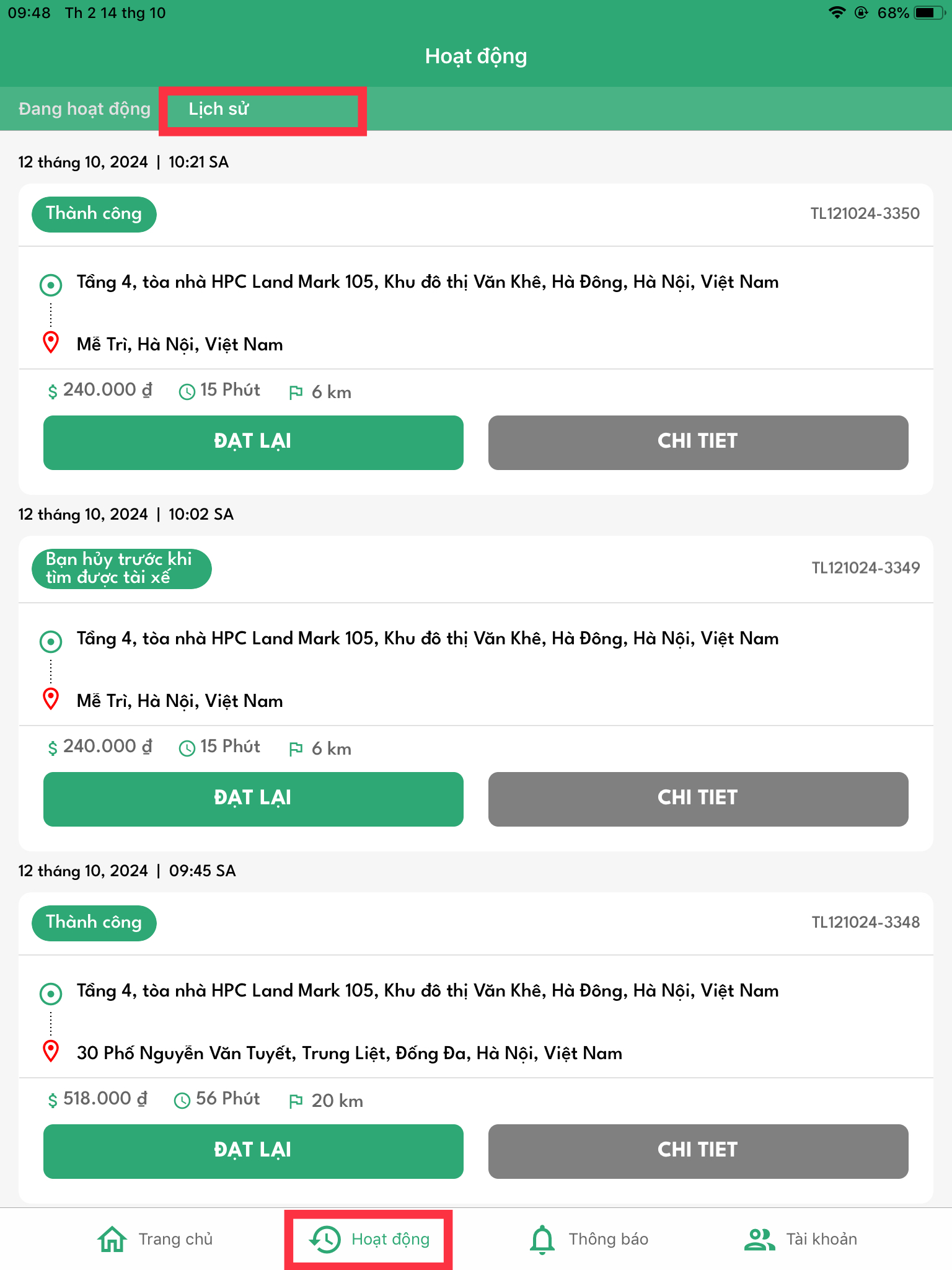Screen dimensions: 952x1270
Task: Tap the clock icon beside 56 Phút
Action: [182, 1101]
